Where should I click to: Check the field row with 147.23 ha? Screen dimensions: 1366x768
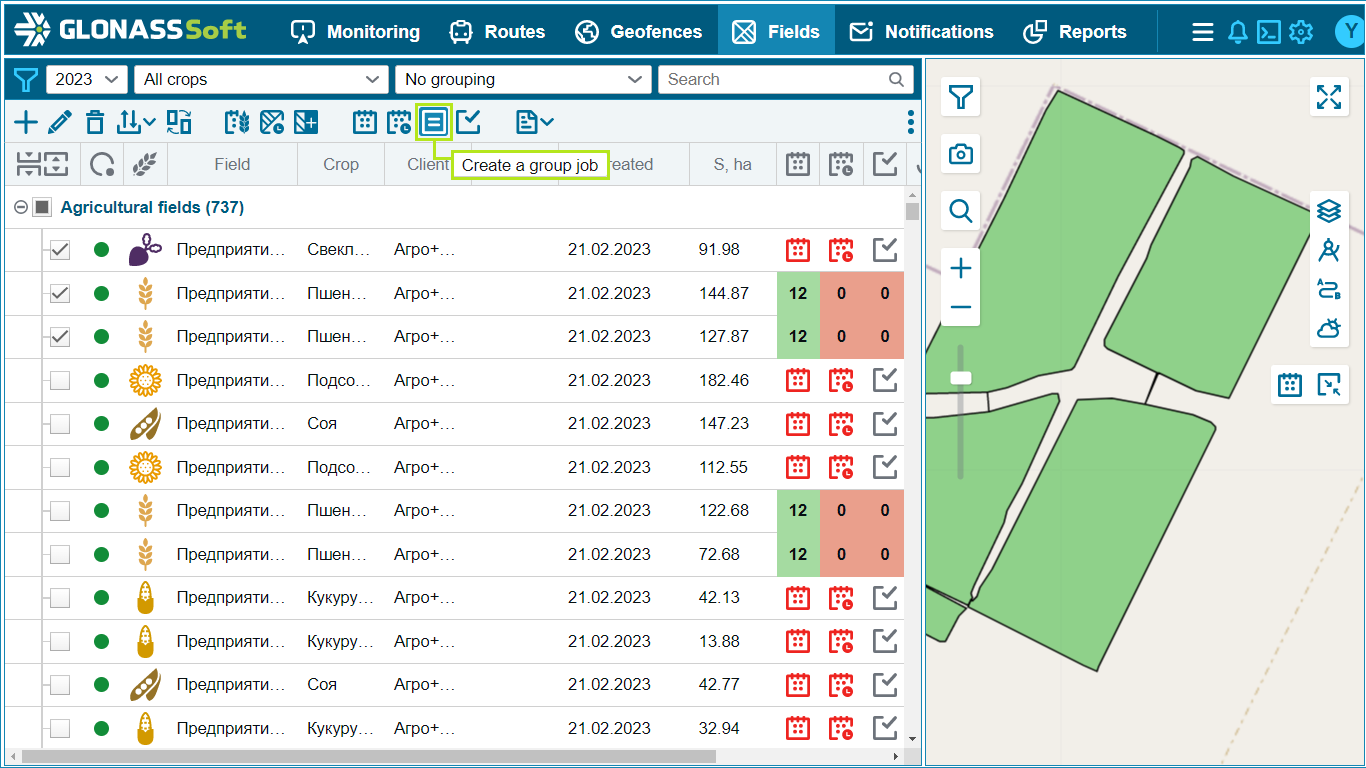click(60, 423)
